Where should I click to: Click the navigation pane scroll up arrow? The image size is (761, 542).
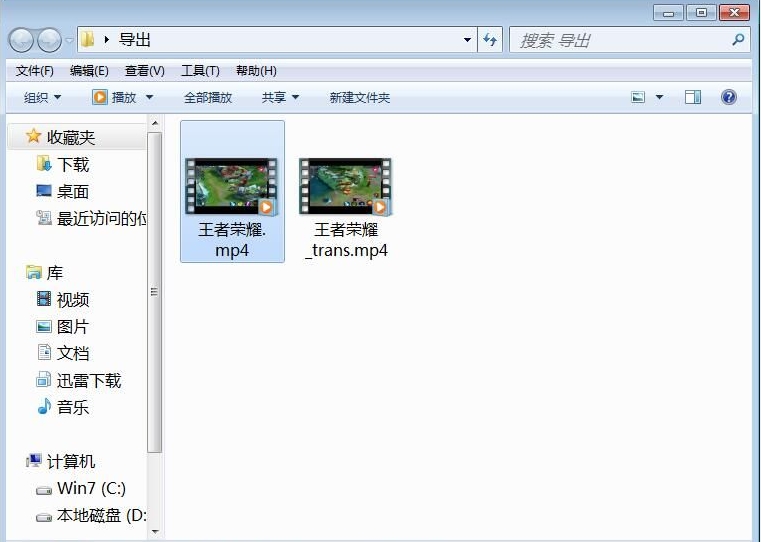(155, 123)
